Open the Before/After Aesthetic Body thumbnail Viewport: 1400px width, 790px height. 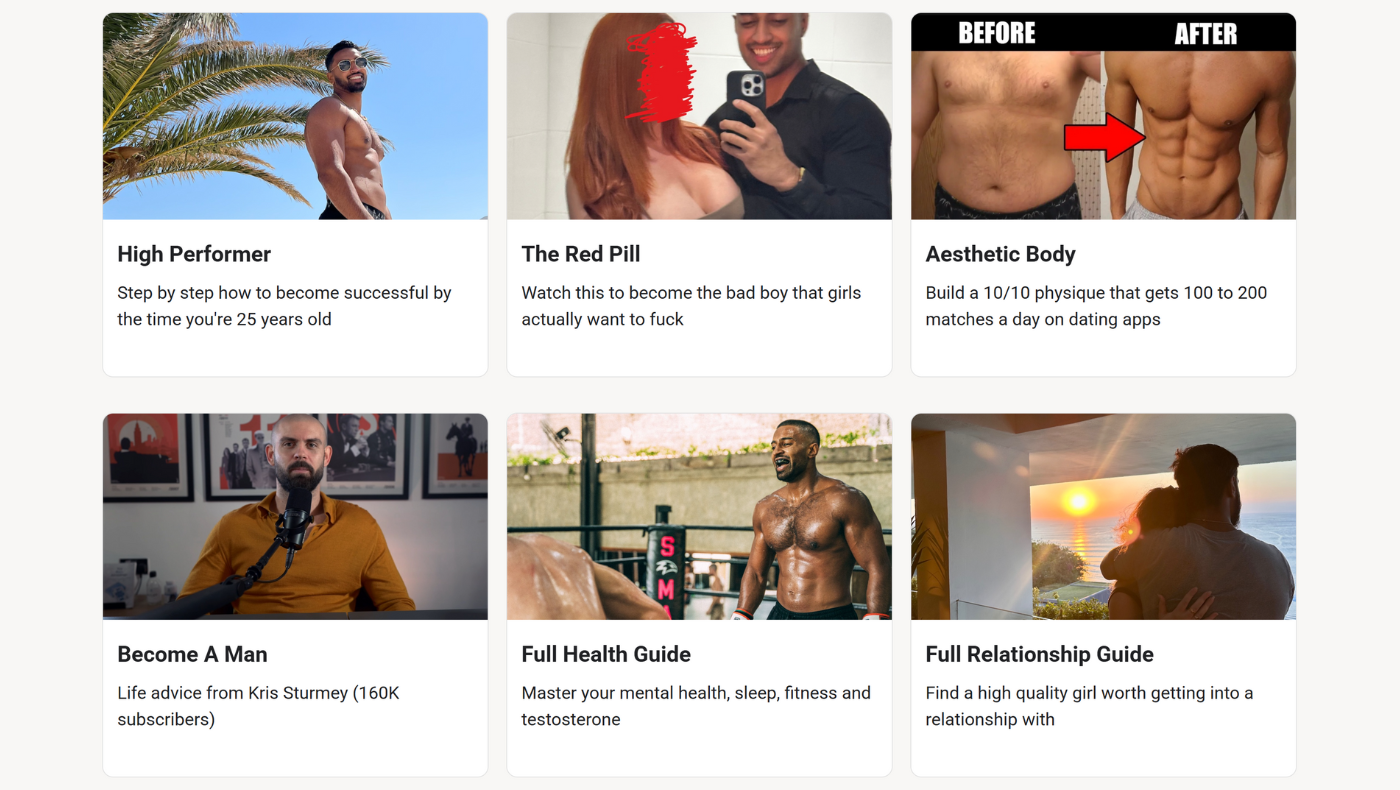1103,116
